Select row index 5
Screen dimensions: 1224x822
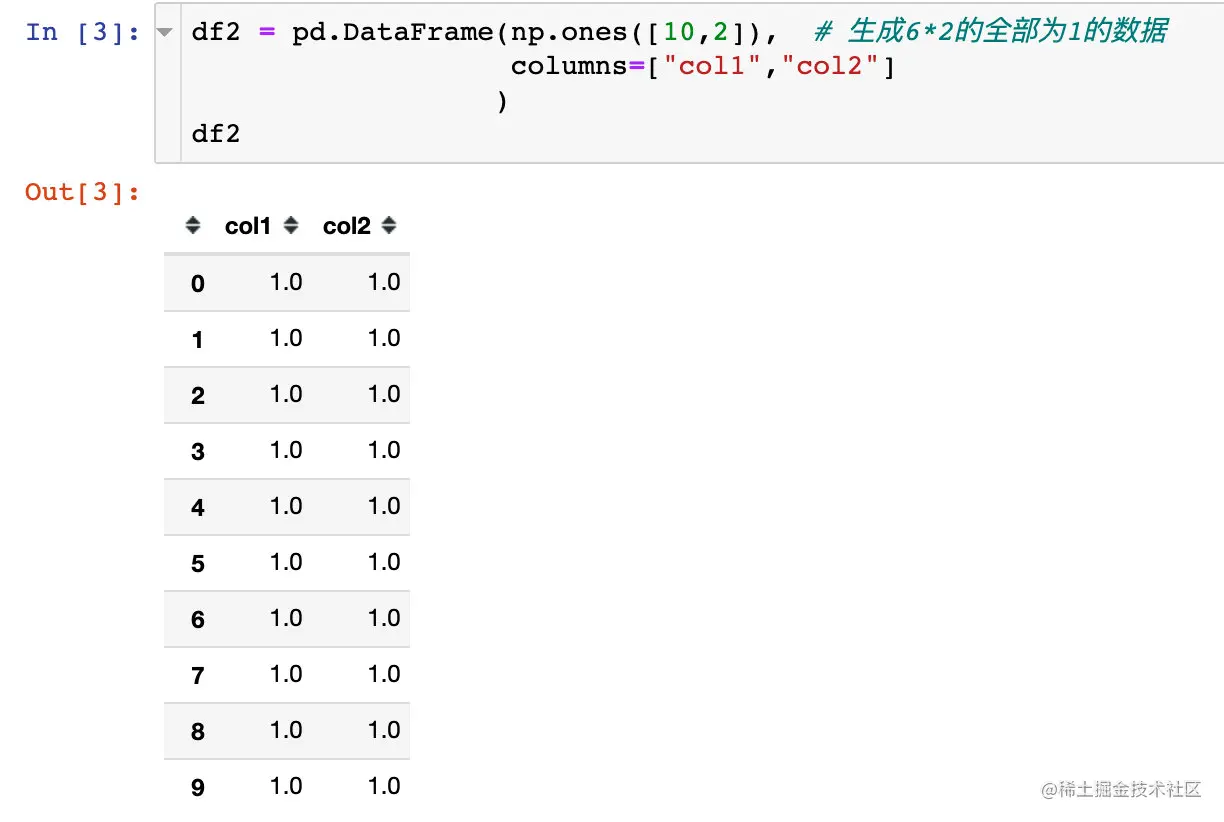pyautogui.click(x=197, y=564)
